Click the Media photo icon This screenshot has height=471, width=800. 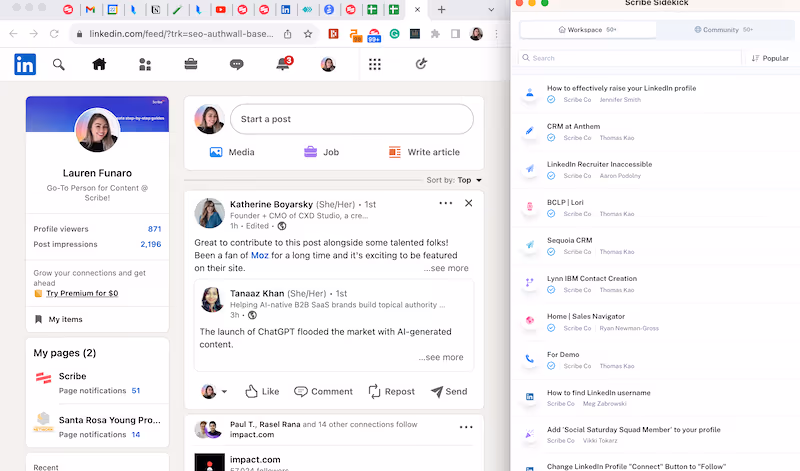216,152
